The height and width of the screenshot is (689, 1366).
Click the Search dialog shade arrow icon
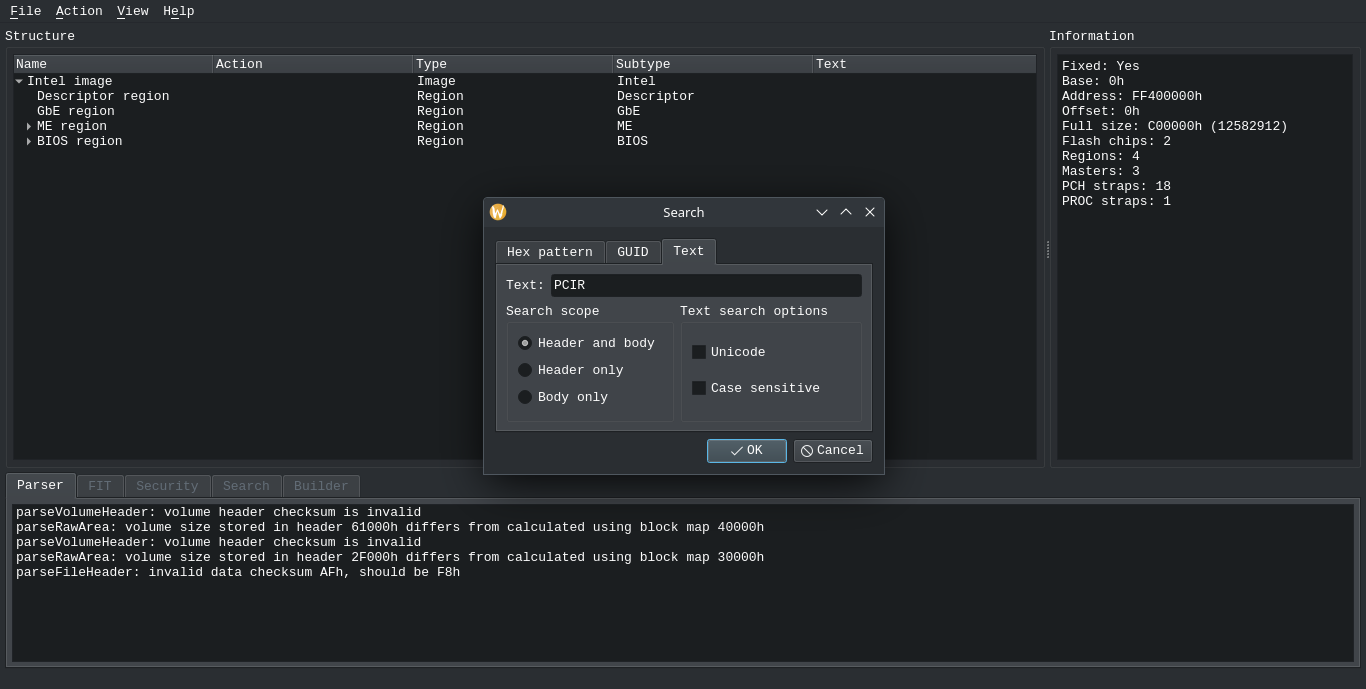(822, 212)
